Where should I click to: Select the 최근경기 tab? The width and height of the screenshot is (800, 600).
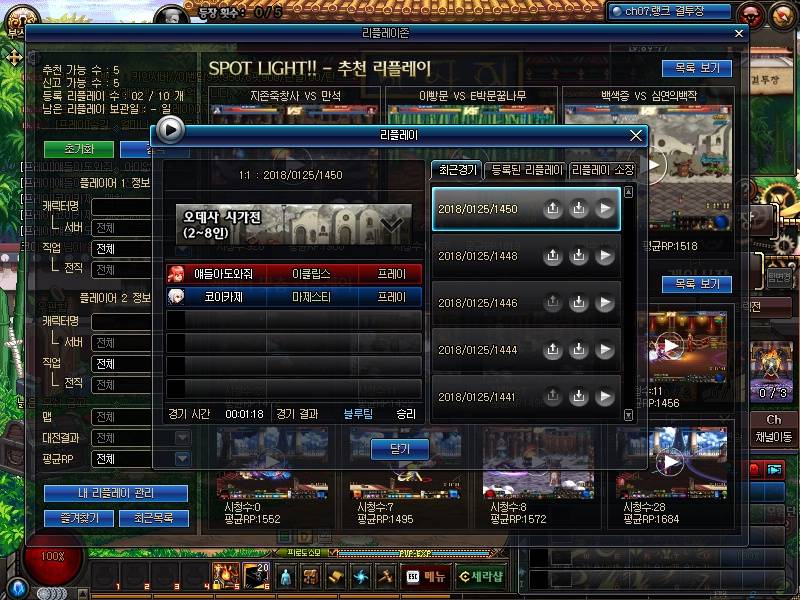click(x=456, y=170)
